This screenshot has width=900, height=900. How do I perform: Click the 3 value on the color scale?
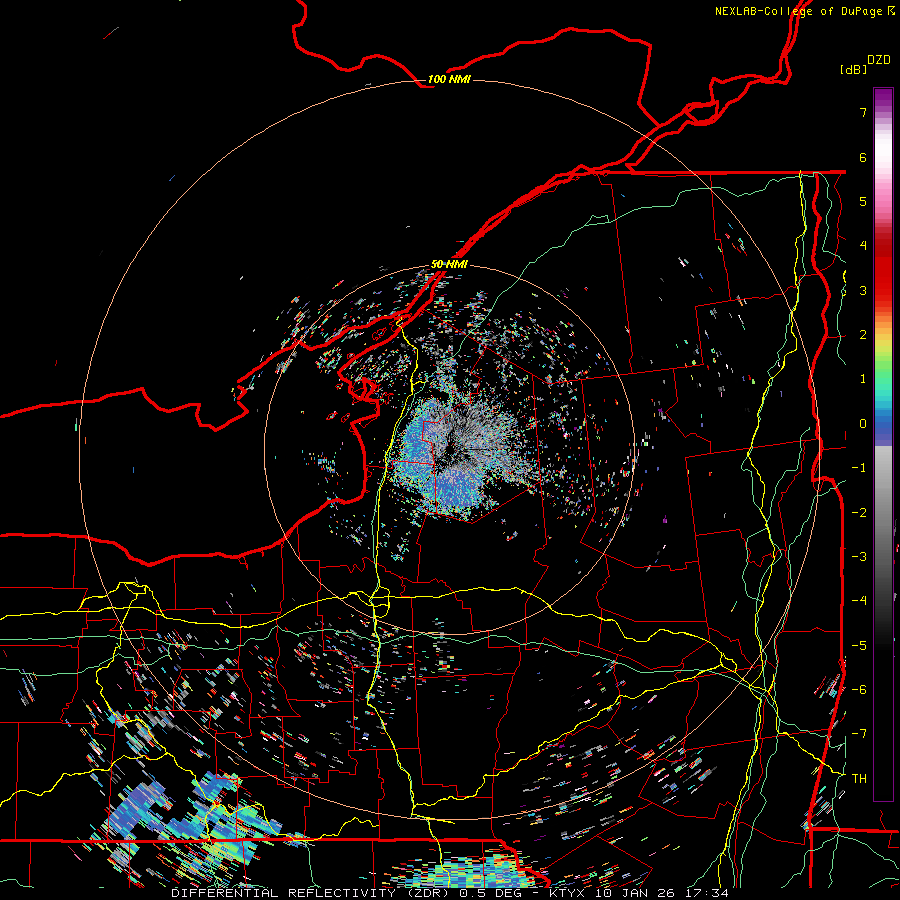coord(863,290)
